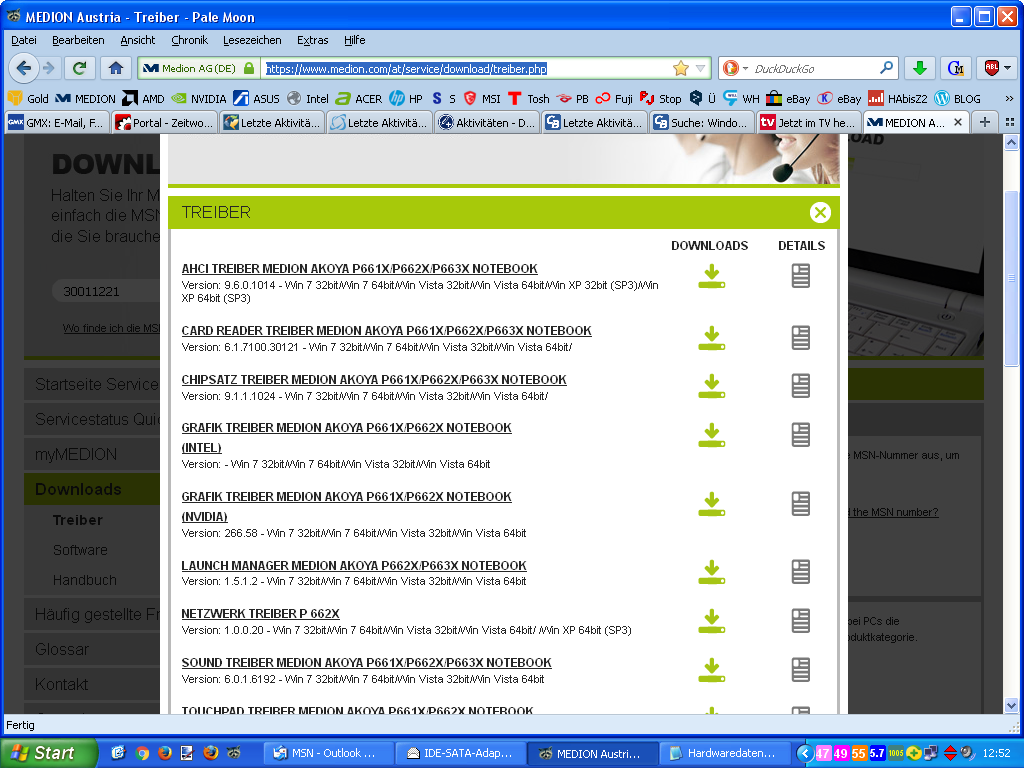
Task: Open the Ansicht menu
Action: (x=138, y=40)
